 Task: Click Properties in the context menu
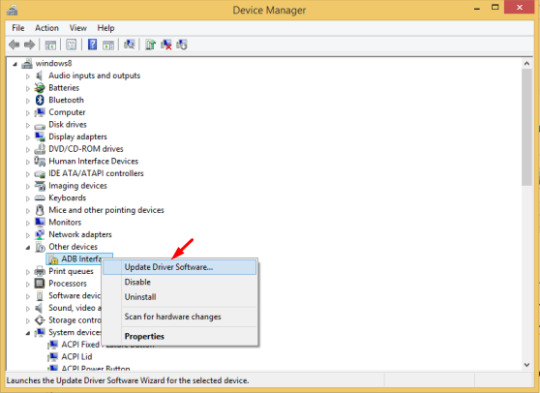144,337
